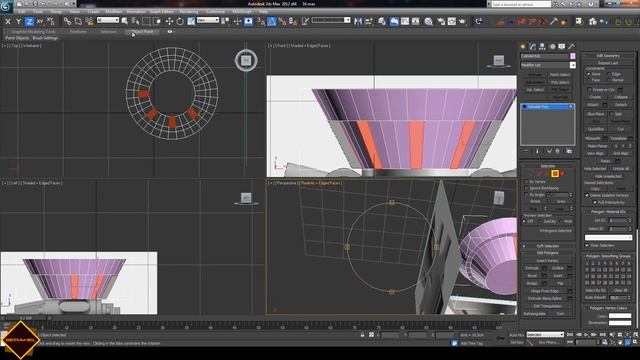The image size is (640, 360).
Task: Toggle the Graphite Modeling Tools ribbon icon
Action: point(394,21)
